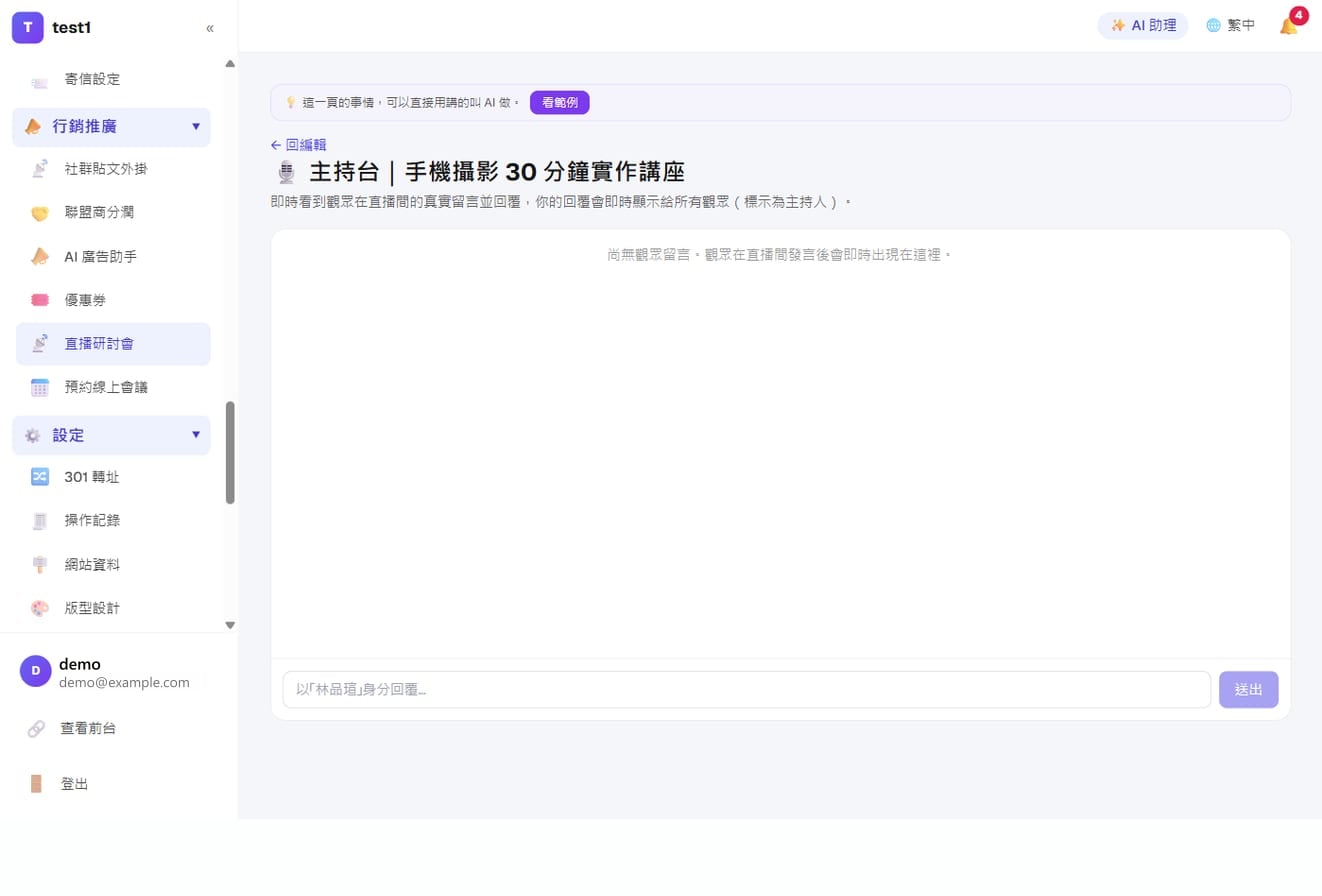1322x896 pixels.
Task: Go back via 回編輯 link
Action: coord(298,145)
